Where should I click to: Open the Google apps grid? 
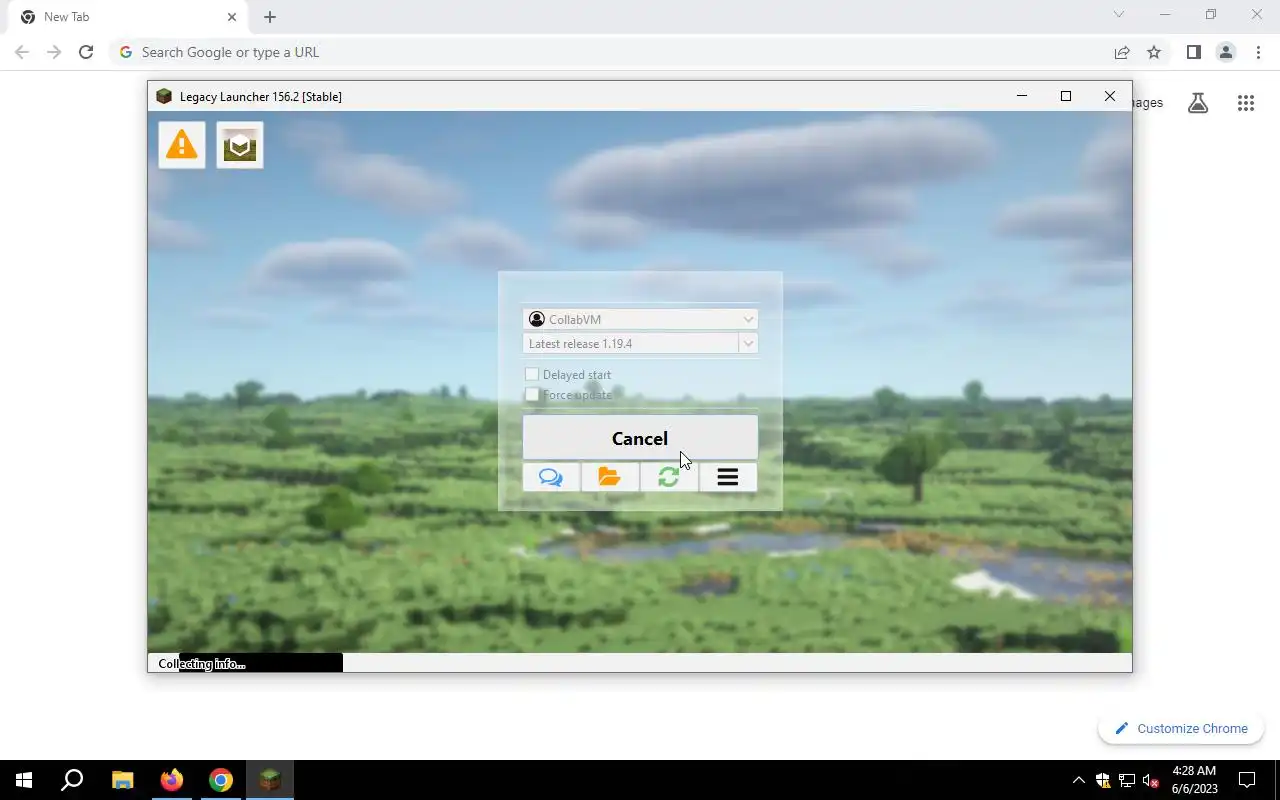point(1246,103)
